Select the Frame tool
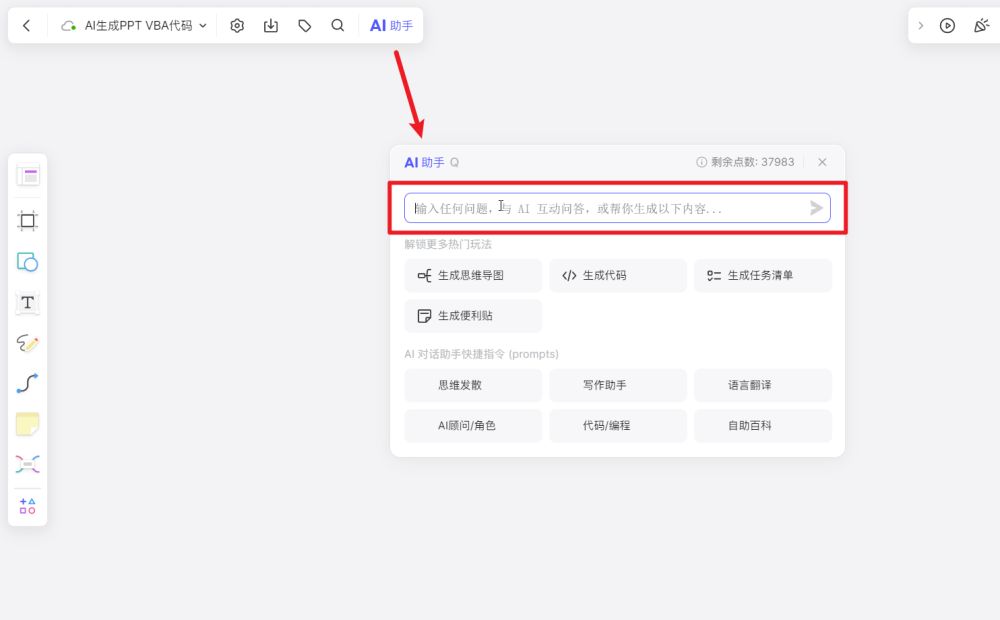Screen dimensions: 1000x620 pos(27,220)
